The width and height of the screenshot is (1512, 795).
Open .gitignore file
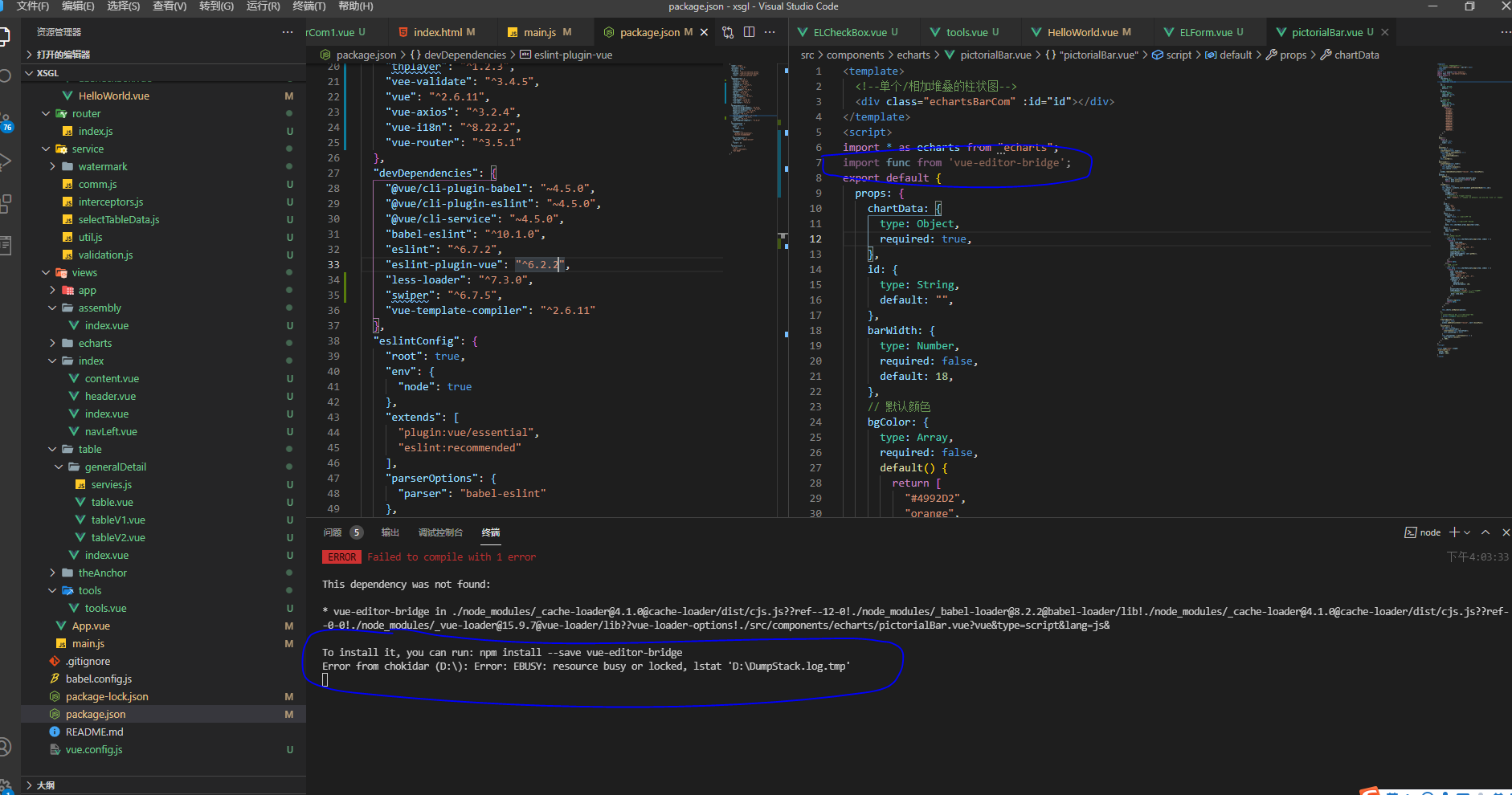[163, 661]
